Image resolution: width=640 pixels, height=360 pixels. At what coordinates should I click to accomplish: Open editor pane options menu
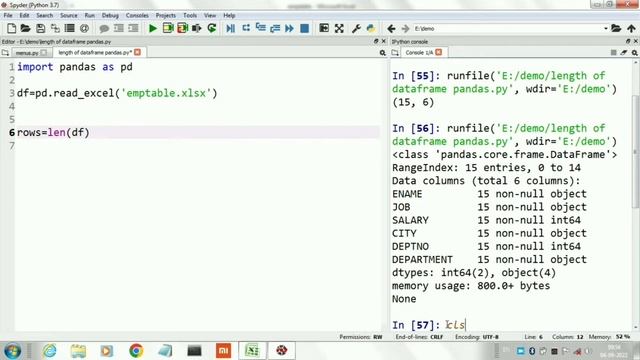(x=382, y=53)
